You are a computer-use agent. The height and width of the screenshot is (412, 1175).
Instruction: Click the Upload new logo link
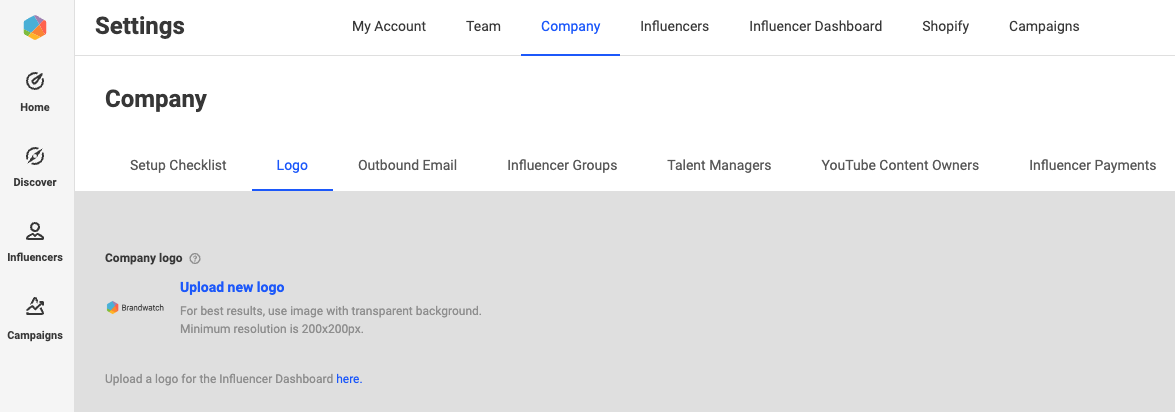[232, 288]
